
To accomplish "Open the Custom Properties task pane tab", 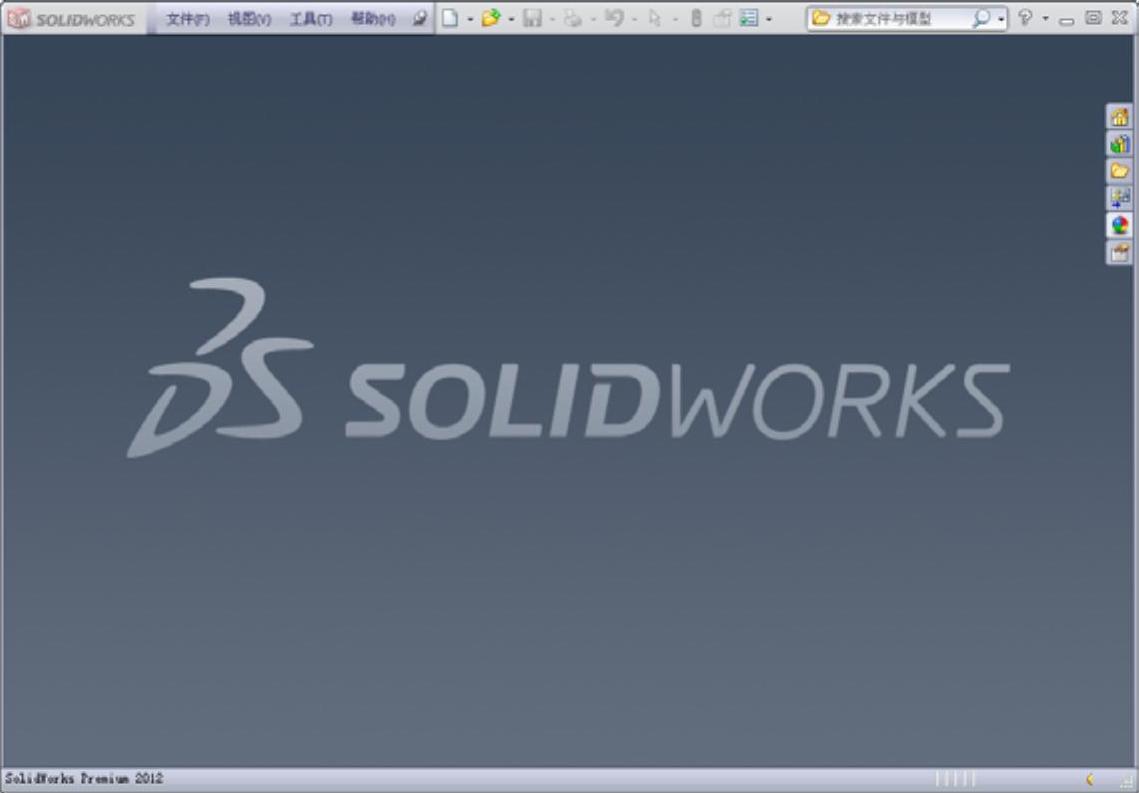I will 1119,253.
